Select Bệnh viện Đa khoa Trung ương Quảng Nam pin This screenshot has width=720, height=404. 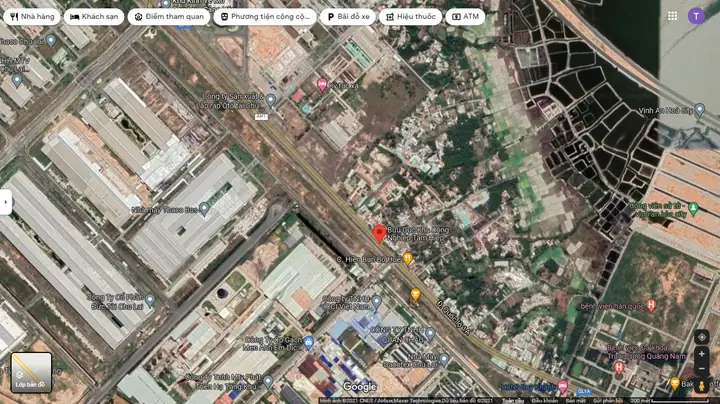pos(619,367)
